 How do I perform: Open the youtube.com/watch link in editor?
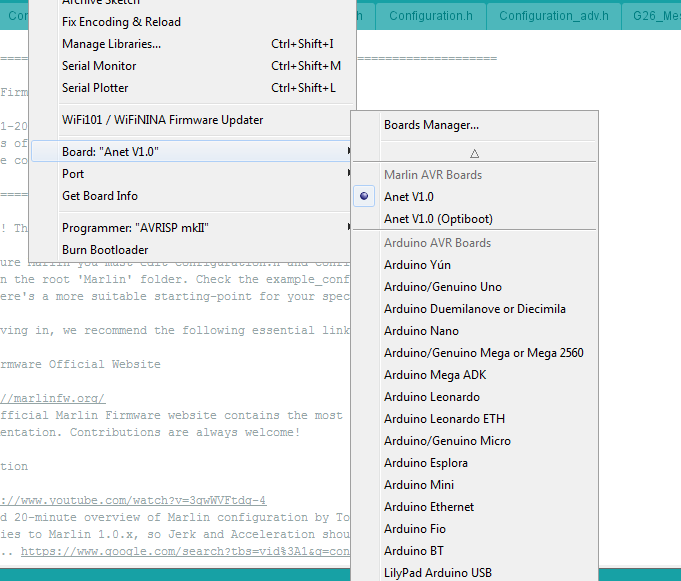click(x=133, y=500)
